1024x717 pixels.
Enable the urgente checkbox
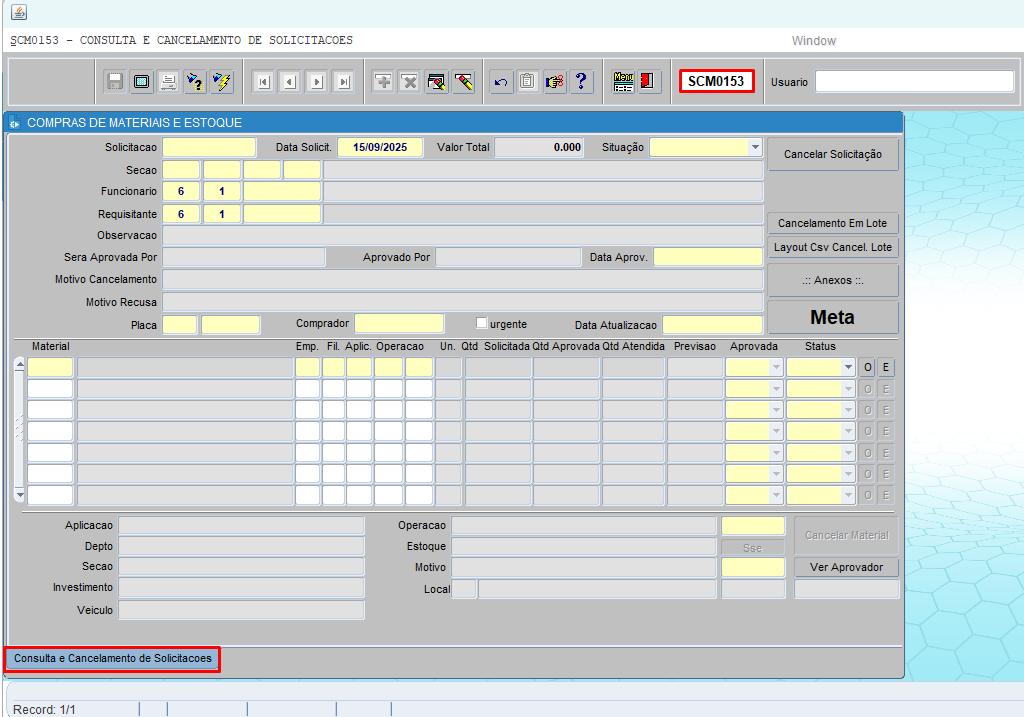[x=482, y=323]
